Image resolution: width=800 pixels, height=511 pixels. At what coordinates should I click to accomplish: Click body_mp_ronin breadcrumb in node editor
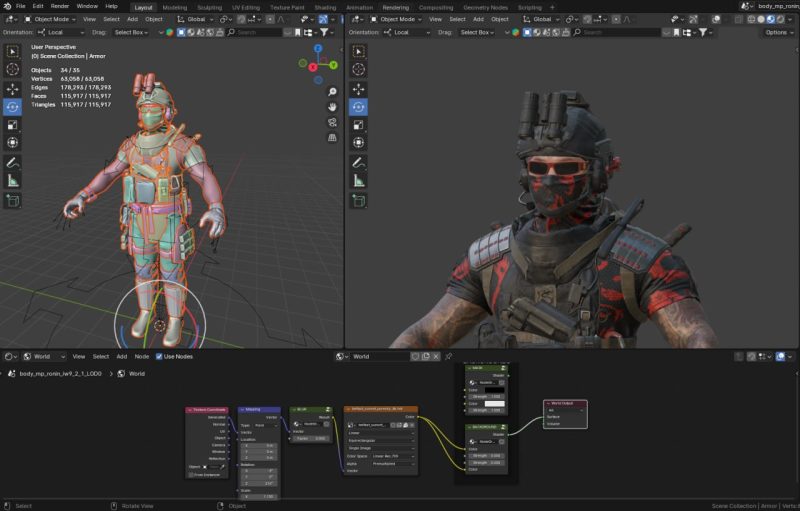[62, 374]
